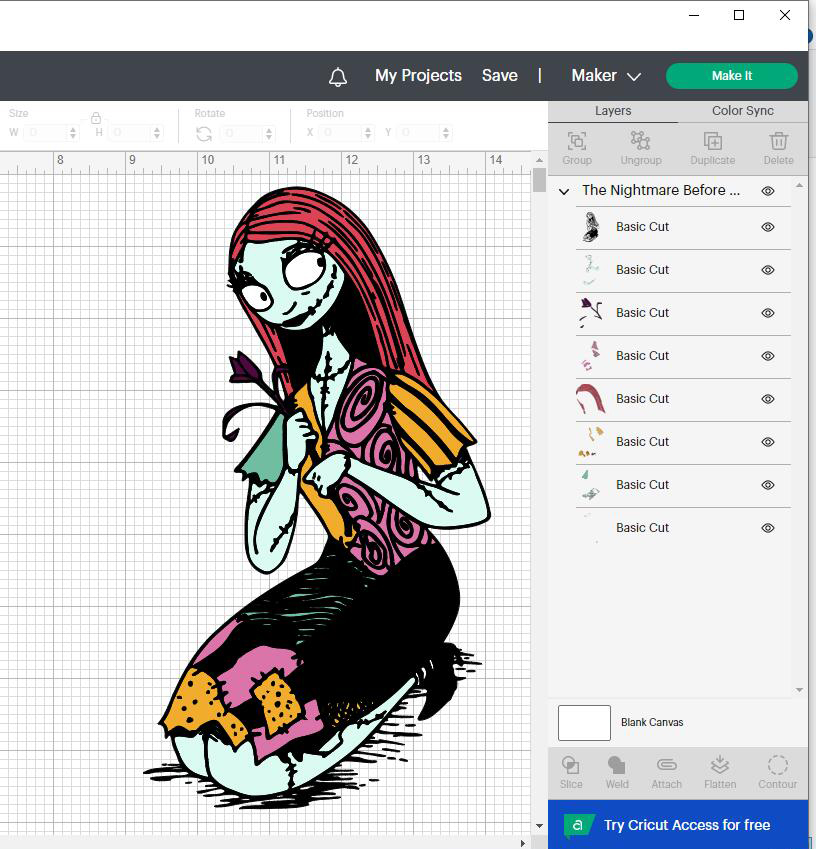The width and height of the screenshot is (816, 849).
Task: Hide the red hair Basic Cut layer
Action: pyautogui.click(x=768, y=399)
